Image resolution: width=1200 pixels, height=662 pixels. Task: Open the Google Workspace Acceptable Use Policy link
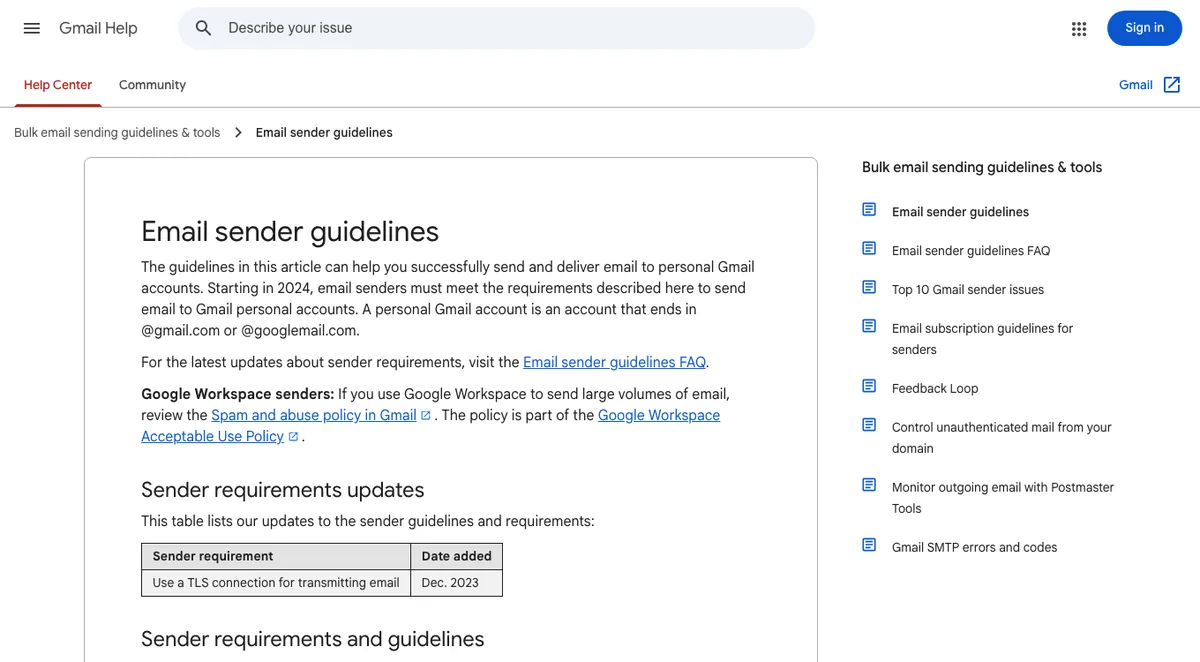[x=430, y=426]
